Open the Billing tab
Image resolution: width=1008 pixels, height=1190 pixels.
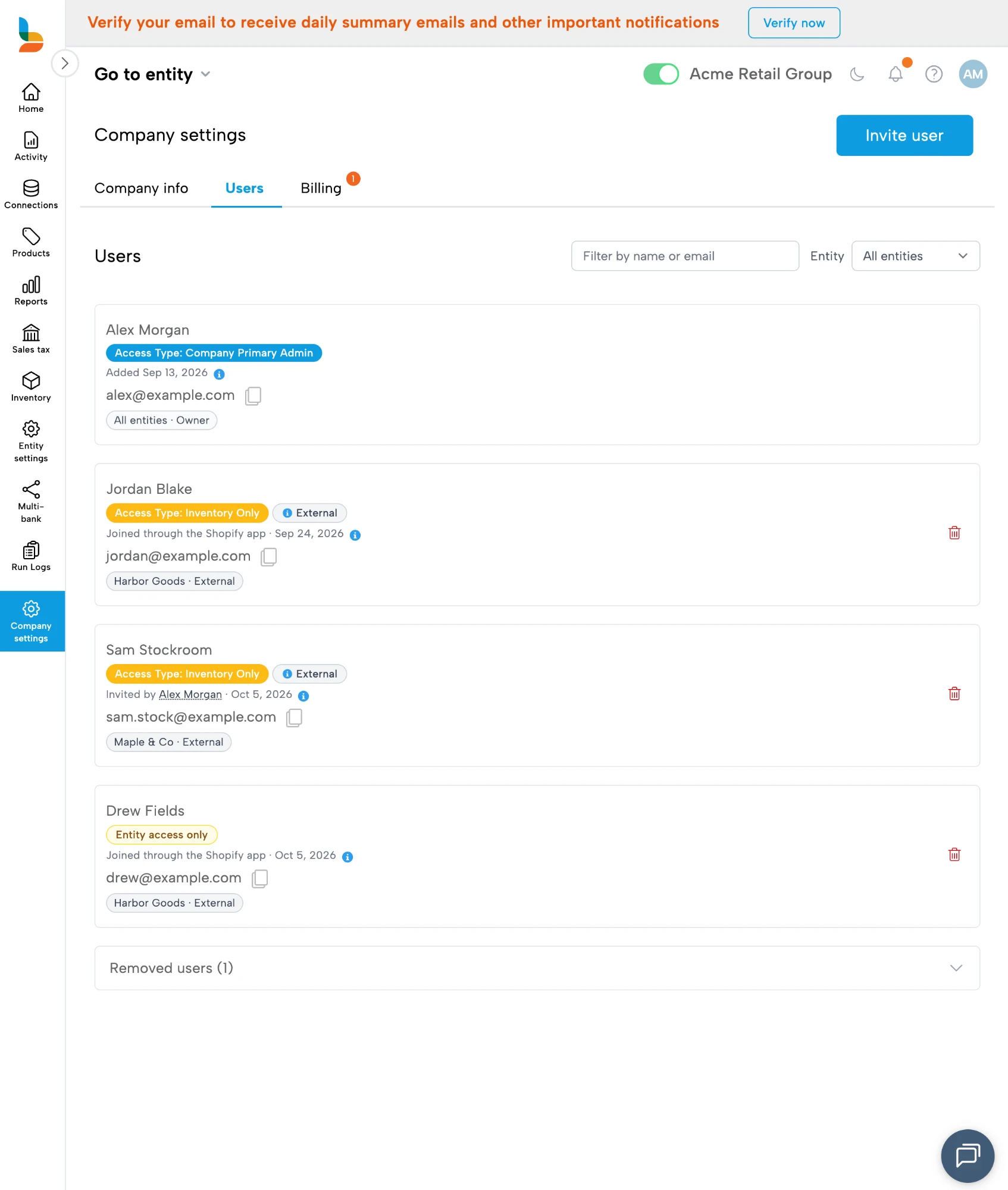321,188
